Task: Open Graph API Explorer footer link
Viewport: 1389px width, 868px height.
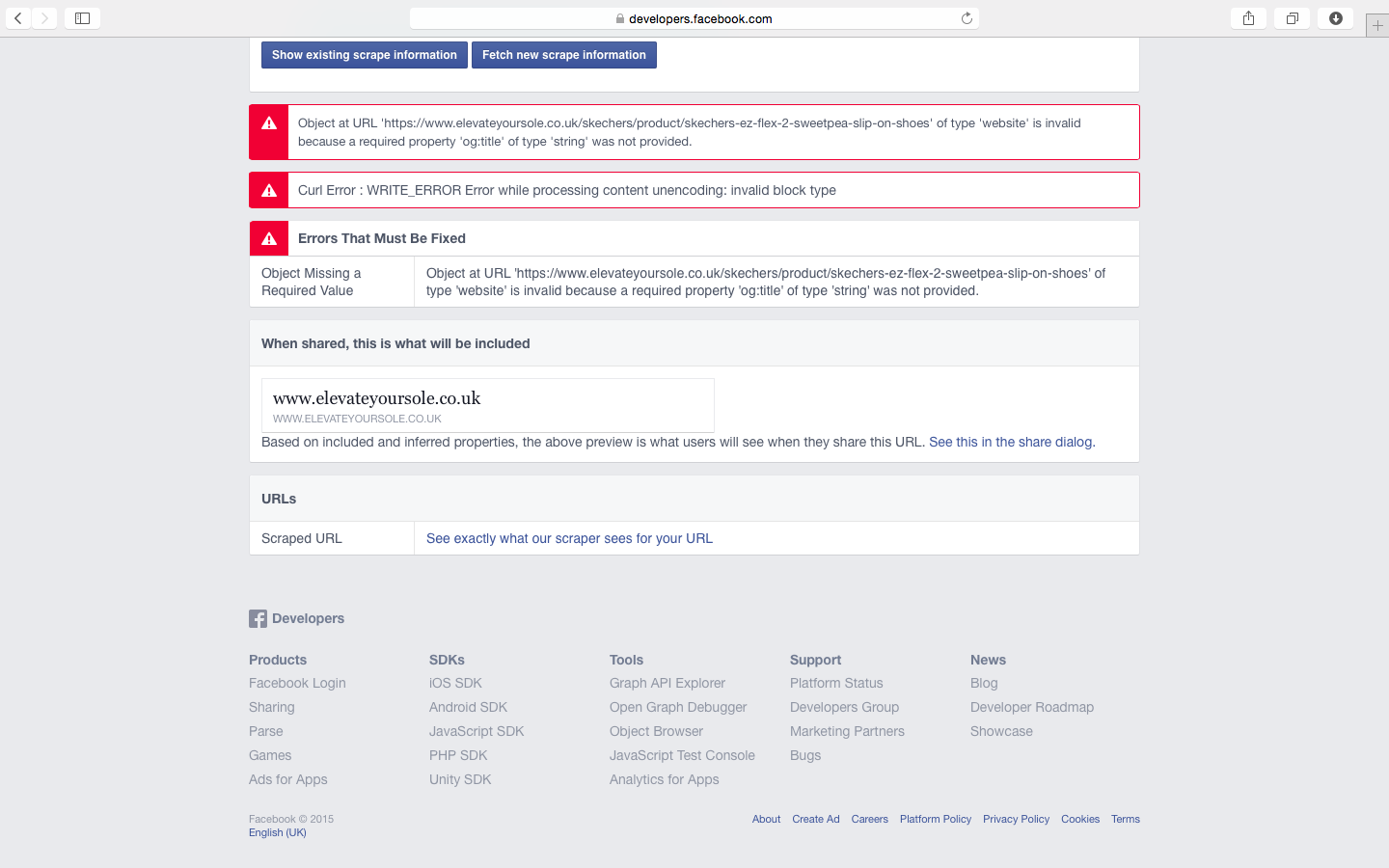Action: point(667,683)
